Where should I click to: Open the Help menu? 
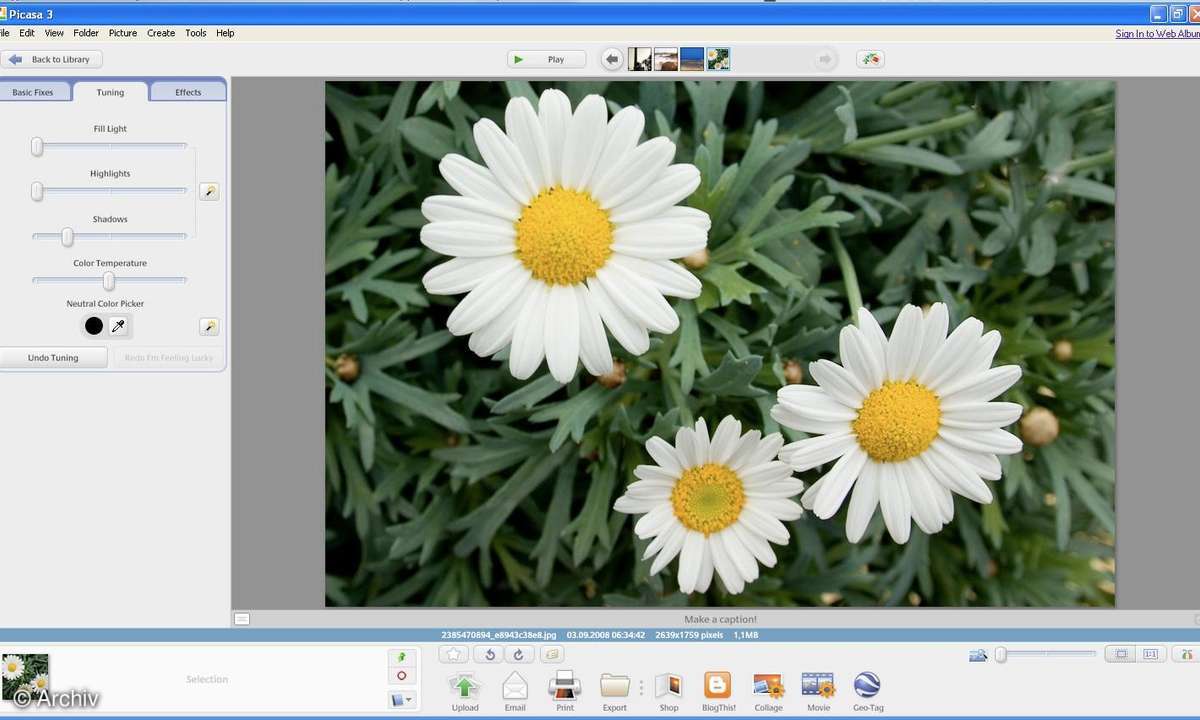226,33
